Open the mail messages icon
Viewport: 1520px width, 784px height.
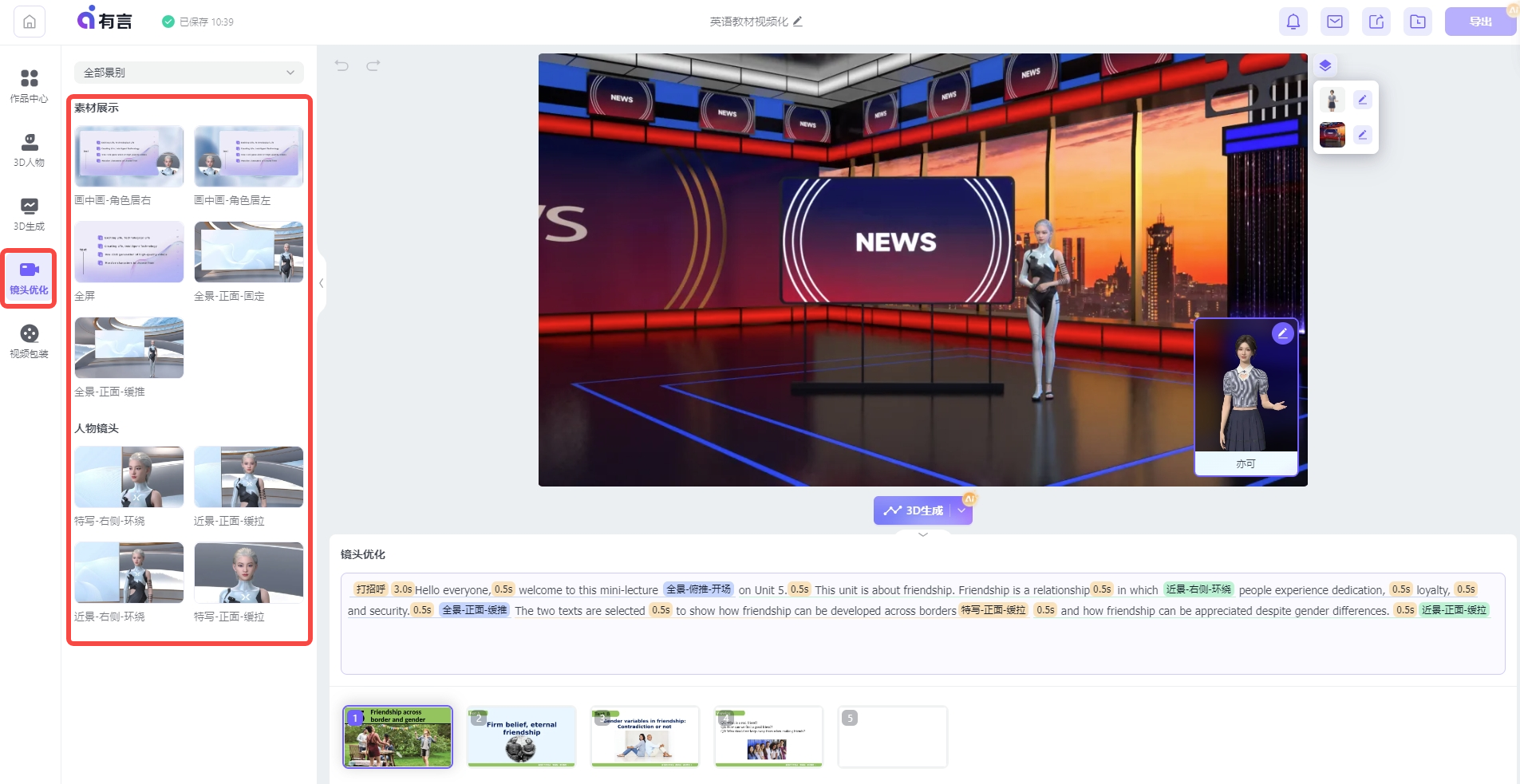point(1335,22)
